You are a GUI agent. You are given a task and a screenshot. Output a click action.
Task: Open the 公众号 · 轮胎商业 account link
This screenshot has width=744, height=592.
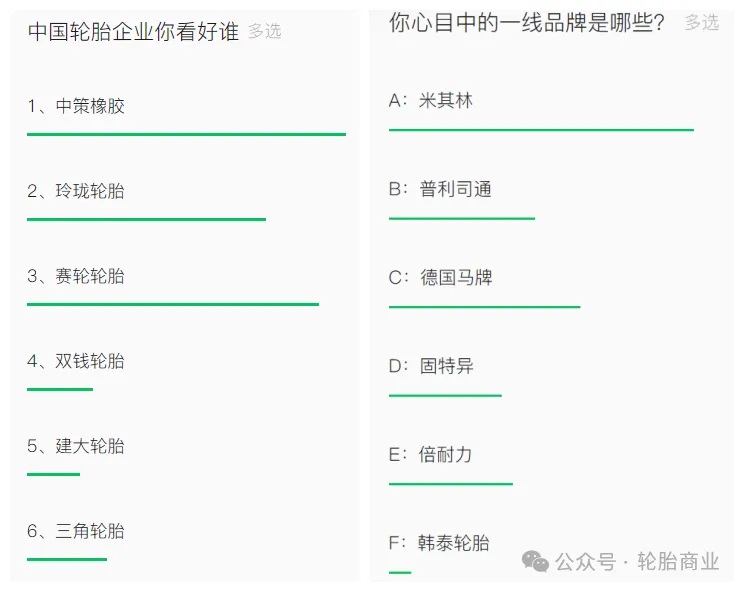point(637,562)
